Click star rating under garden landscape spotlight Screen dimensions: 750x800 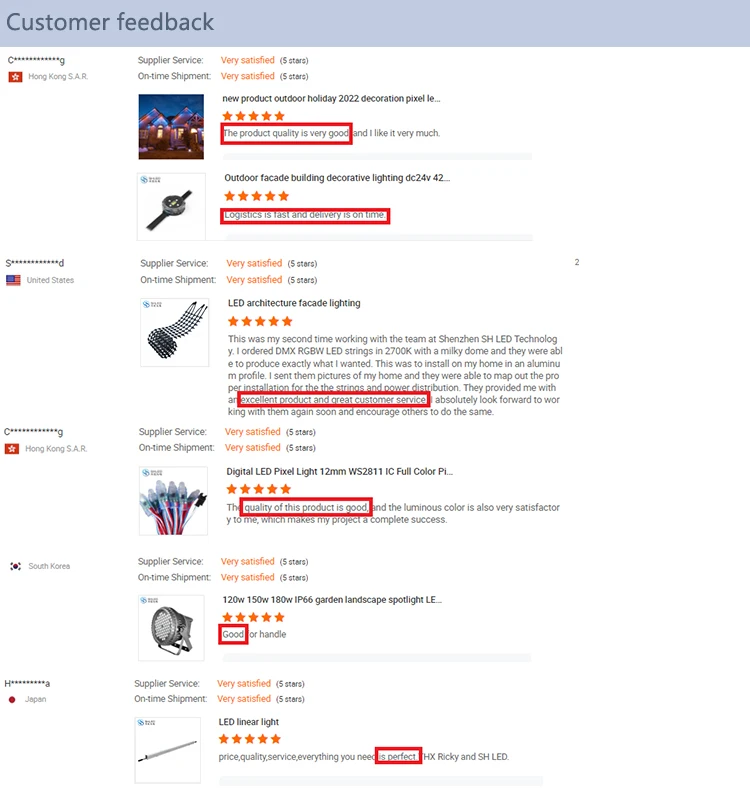[254, 617]
